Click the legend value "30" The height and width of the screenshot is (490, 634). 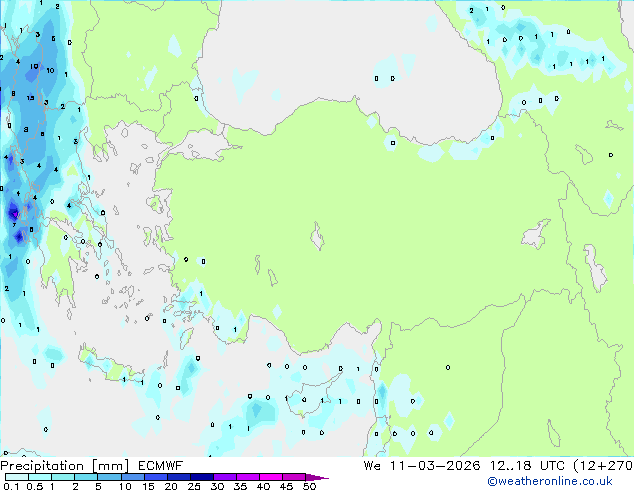[217, 486]
